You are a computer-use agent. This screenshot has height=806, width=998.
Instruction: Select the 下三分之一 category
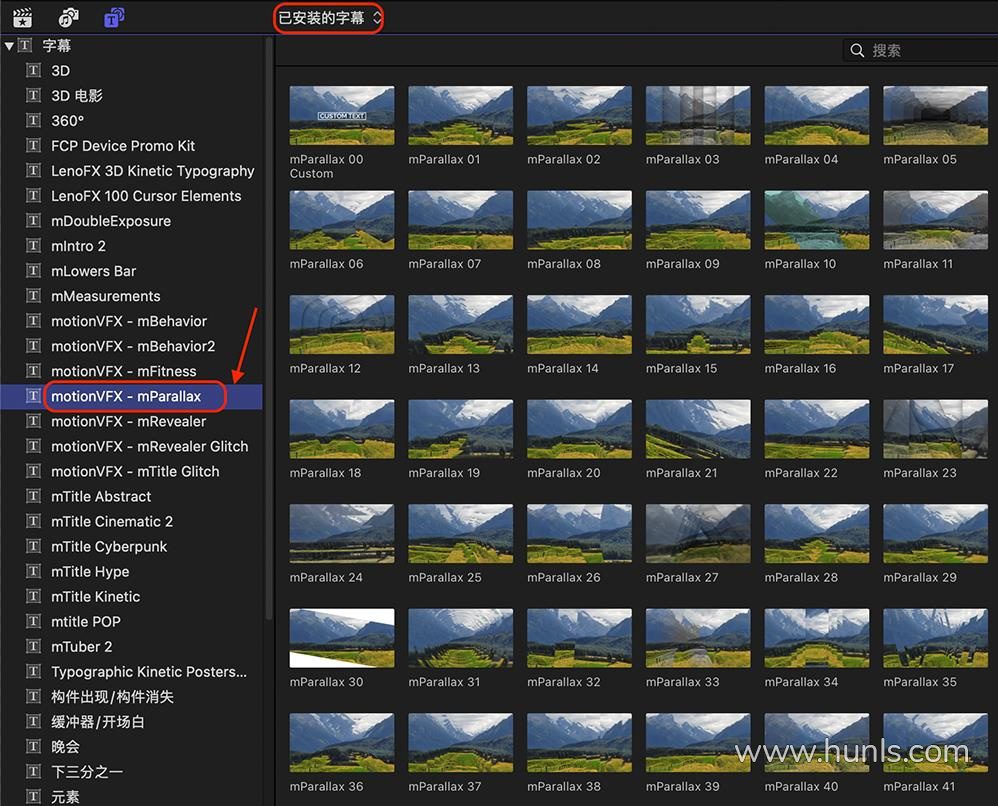coord(87,772)
